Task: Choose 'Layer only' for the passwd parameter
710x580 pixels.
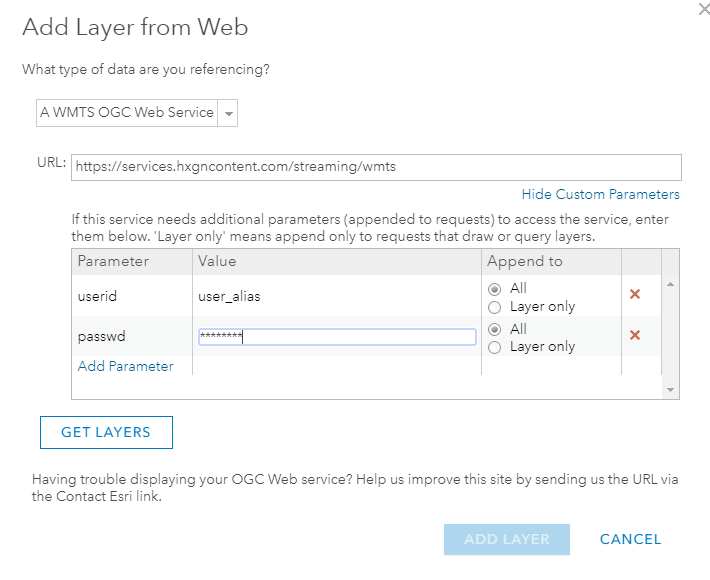Action: (494, 348)
